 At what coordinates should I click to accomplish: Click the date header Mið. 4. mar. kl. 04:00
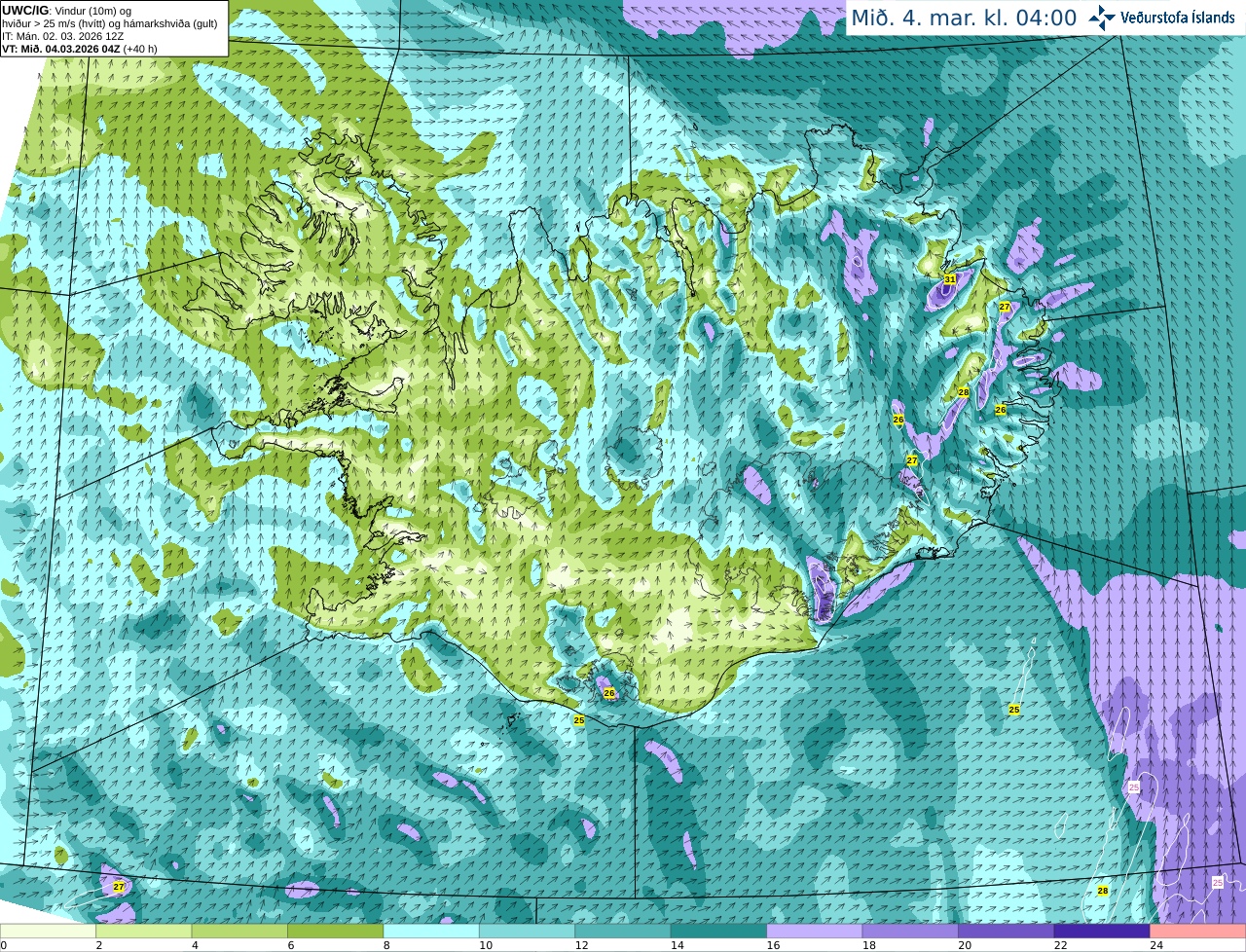point(964,18)
